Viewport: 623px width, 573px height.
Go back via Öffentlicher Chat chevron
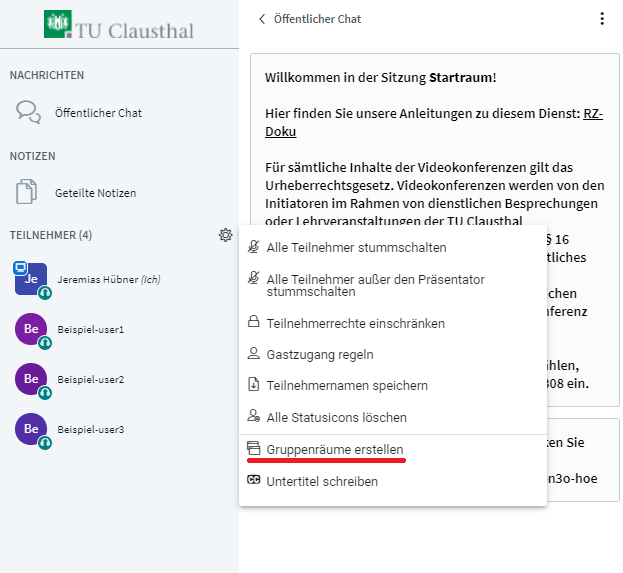coord(263,19)
